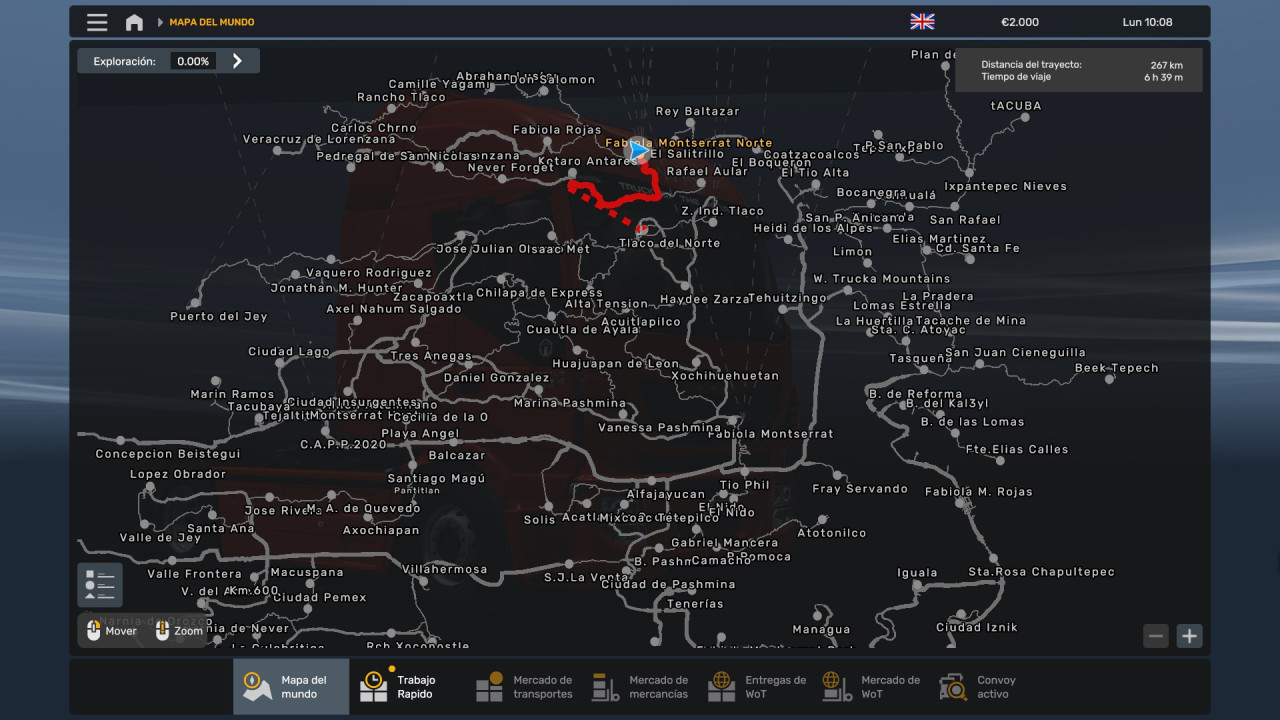Select Managua city label
Viewport: 1280px width, 720px height.
pyautogui.click(x=821, y=630)
